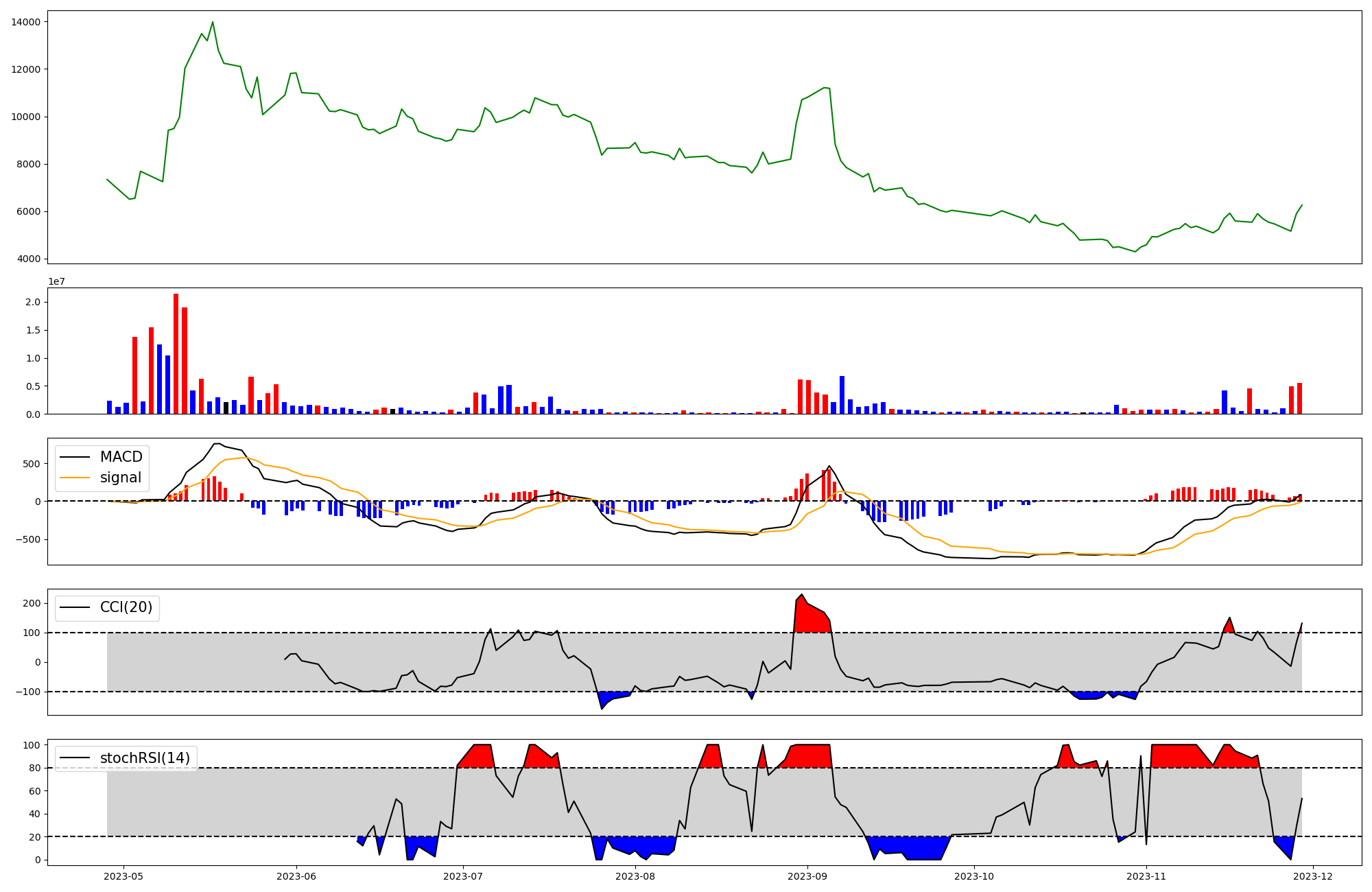Click the CCI(20) legend entry
Screen dimensions: 1372x892
tap(127, 607)
